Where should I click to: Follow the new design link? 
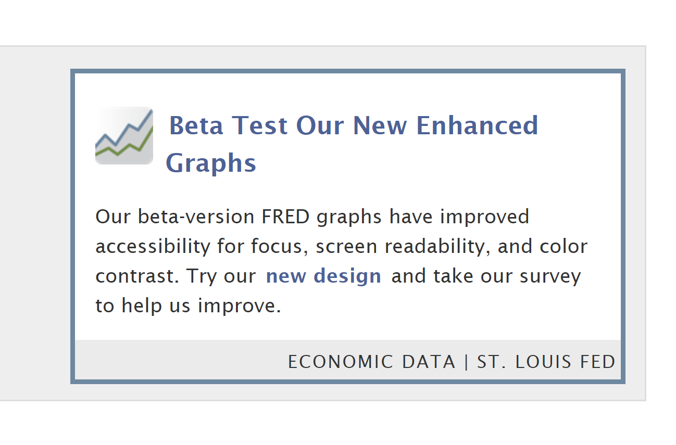pos(323,276)
